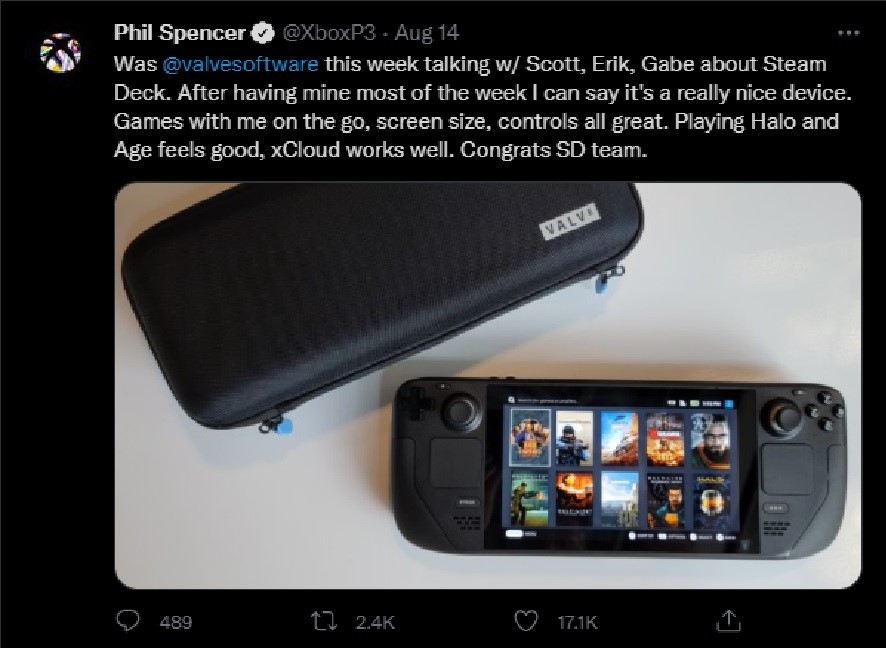Click the Phil Spencer display name
886x648 pixels.
click(180, 33)
